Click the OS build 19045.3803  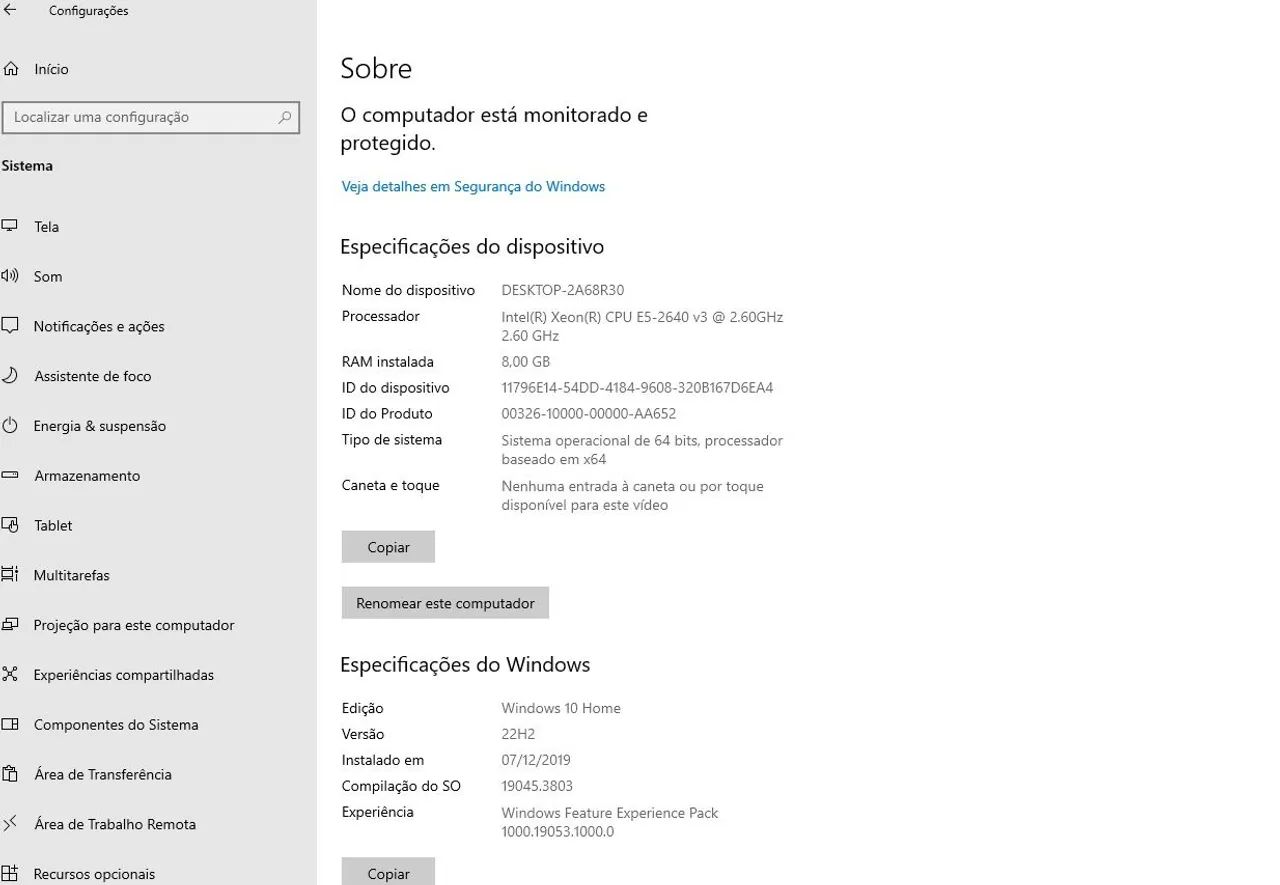[x=537, y=786]
